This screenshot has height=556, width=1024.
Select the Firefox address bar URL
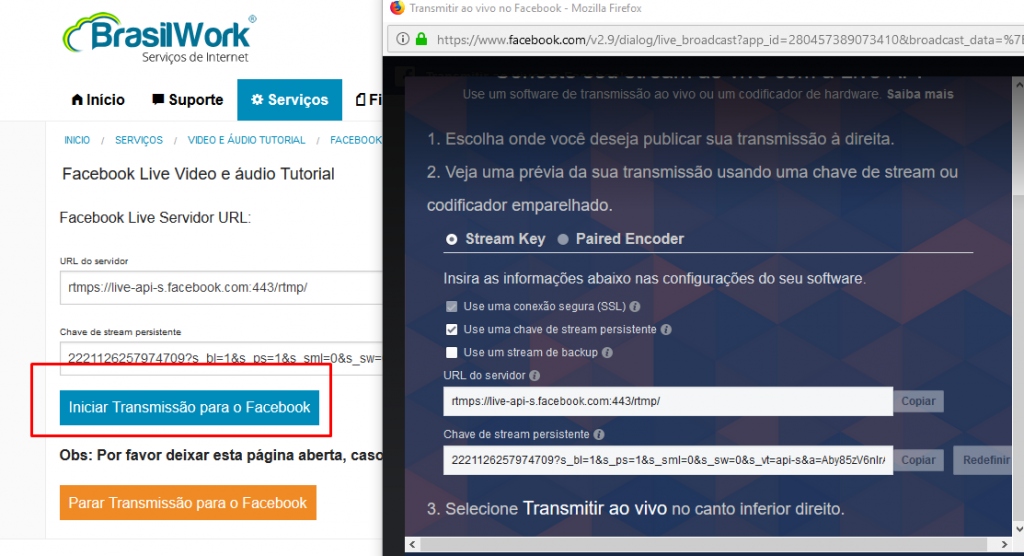click(x=729, y=40)
